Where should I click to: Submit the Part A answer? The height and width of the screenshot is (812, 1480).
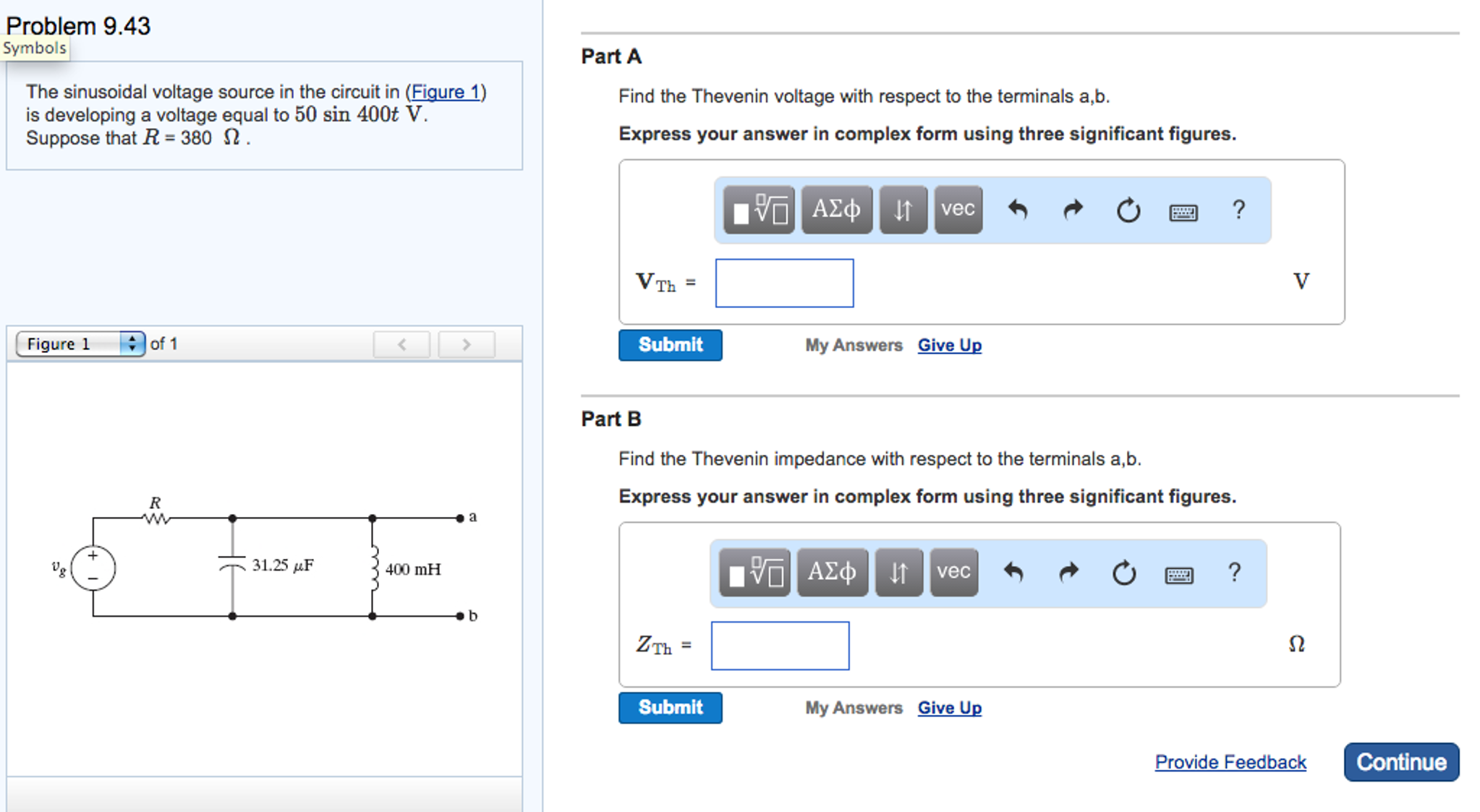[x=670, y=345]
